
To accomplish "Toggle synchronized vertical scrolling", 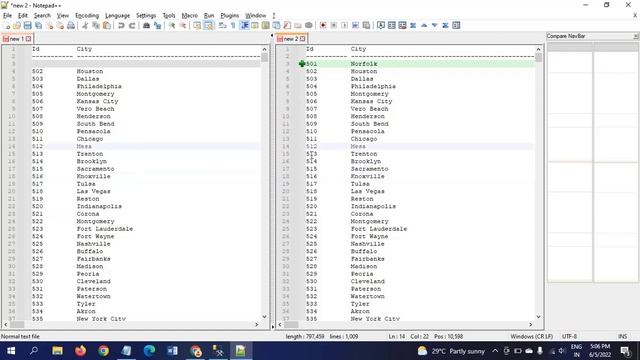I will coord(197,25).
